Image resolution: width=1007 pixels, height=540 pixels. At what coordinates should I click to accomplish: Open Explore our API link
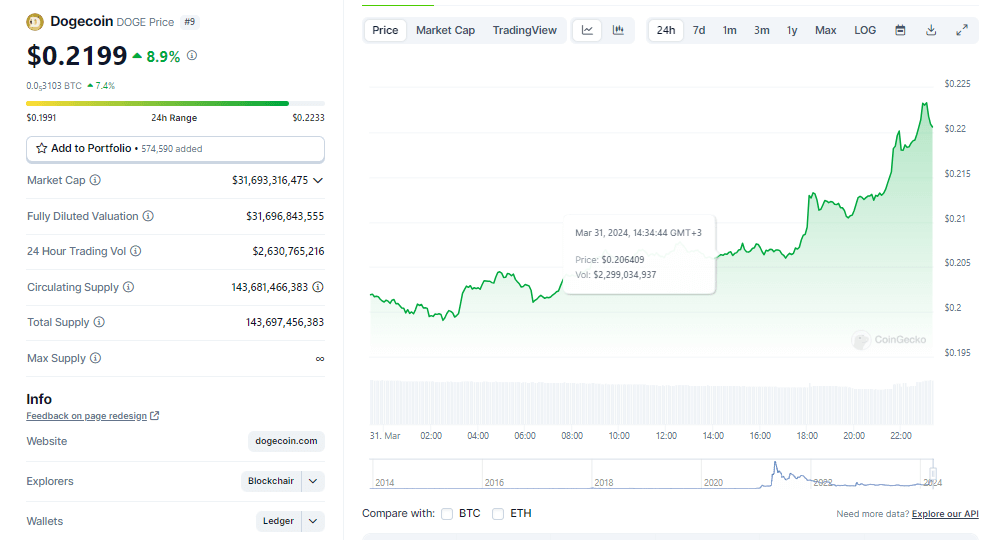[945, 514]
